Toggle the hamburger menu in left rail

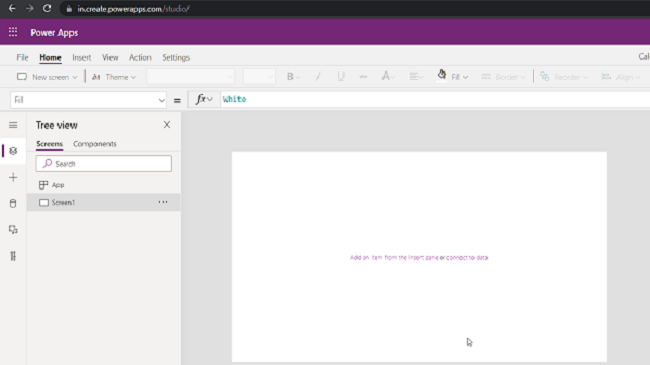pyautogui.click(x=13, y=125)
